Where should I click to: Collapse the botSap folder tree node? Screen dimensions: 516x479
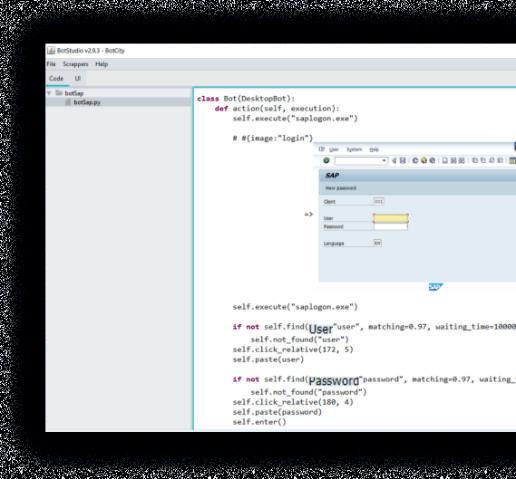[x=49, y=93]
